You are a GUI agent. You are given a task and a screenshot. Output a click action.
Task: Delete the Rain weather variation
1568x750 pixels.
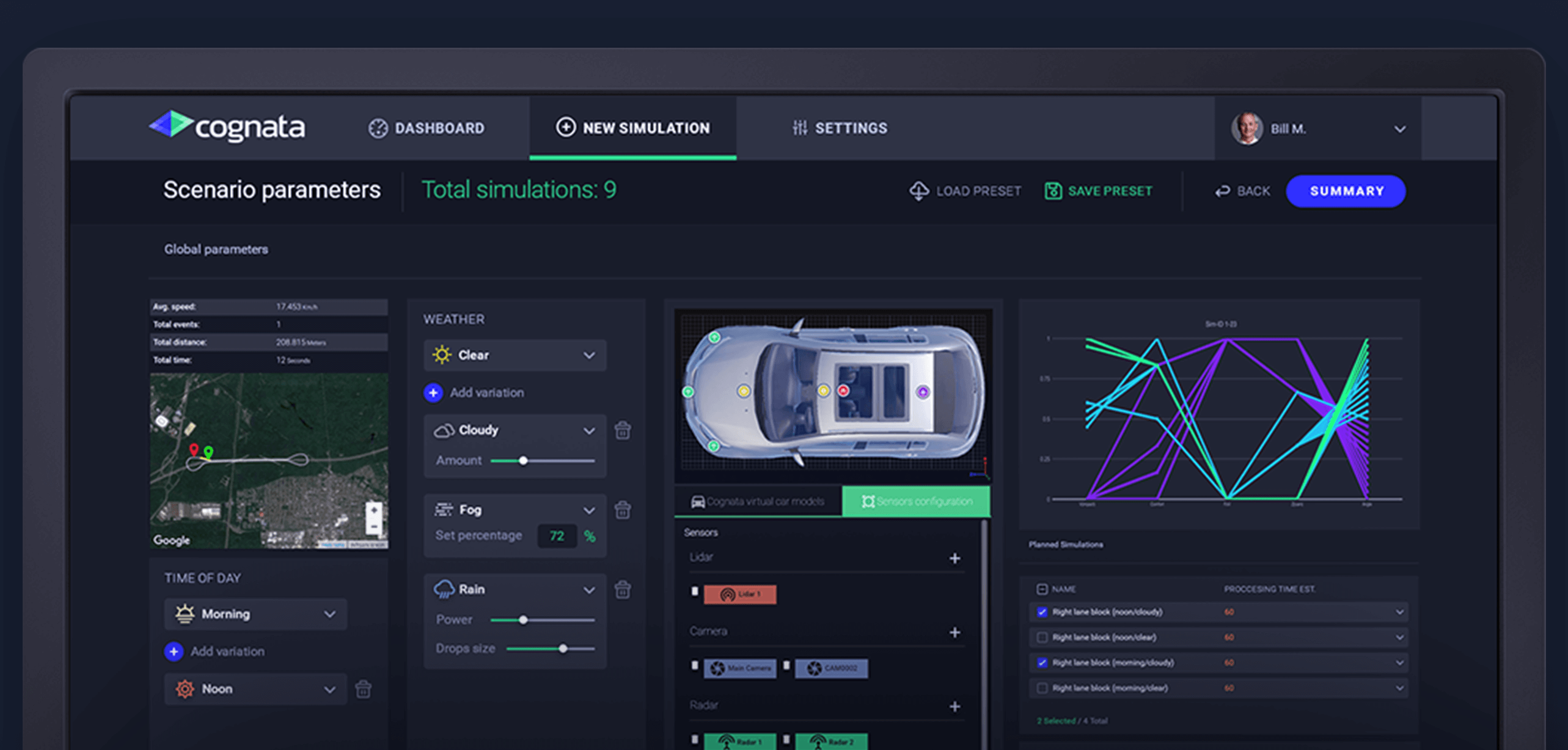622,590
